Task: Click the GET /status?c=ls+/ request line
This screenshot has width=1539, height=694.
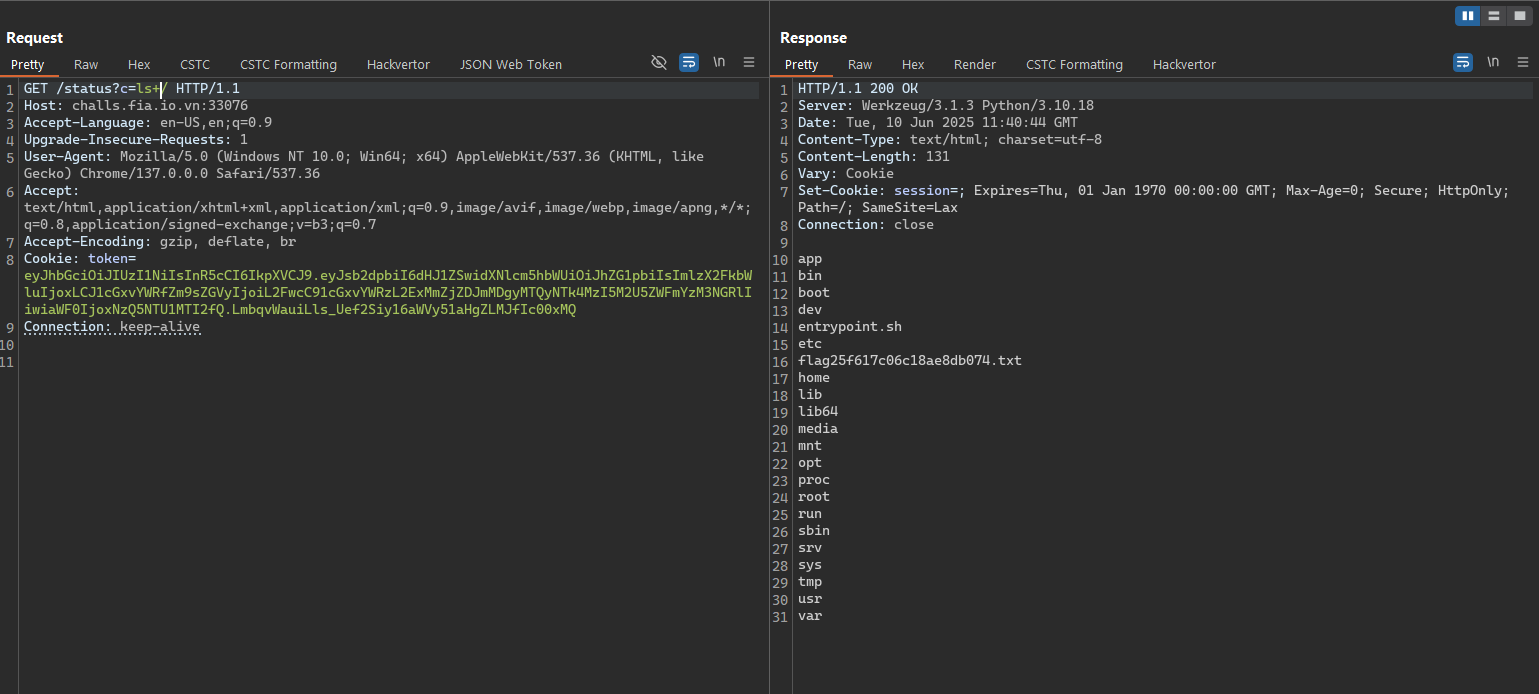Action: click(x=132, y=88)
